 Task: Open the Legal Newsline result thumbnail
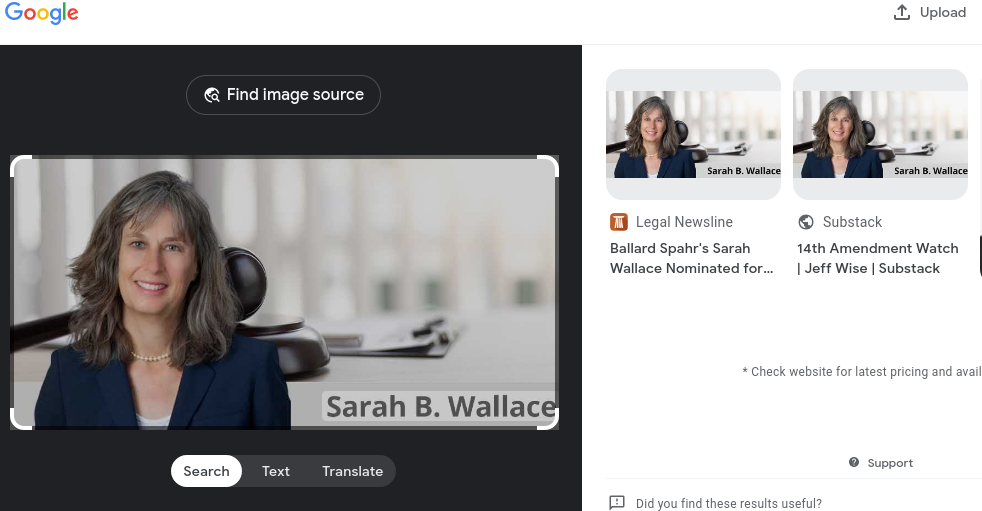pyautogui.click(x=693, y=134)
